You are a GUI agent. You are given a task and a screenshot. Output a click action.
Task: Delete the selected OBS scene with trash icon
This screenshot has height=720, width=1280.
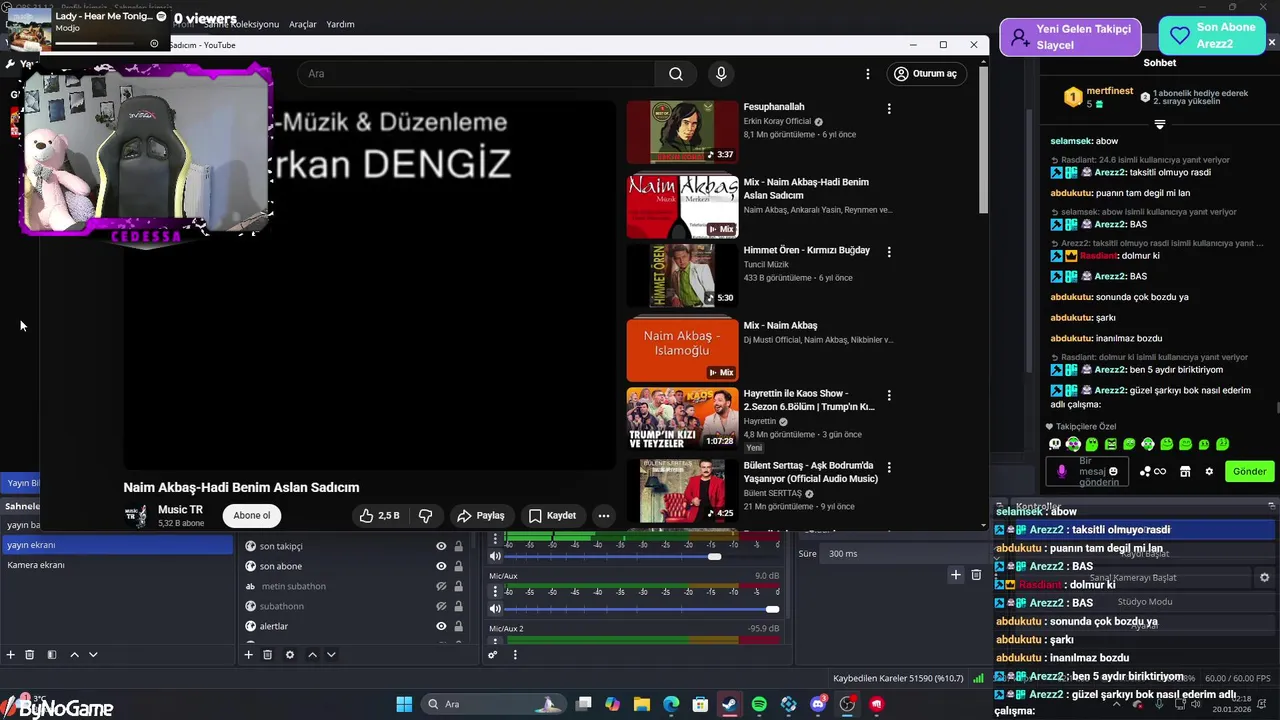pyautogui.click(x=30, y=655)
